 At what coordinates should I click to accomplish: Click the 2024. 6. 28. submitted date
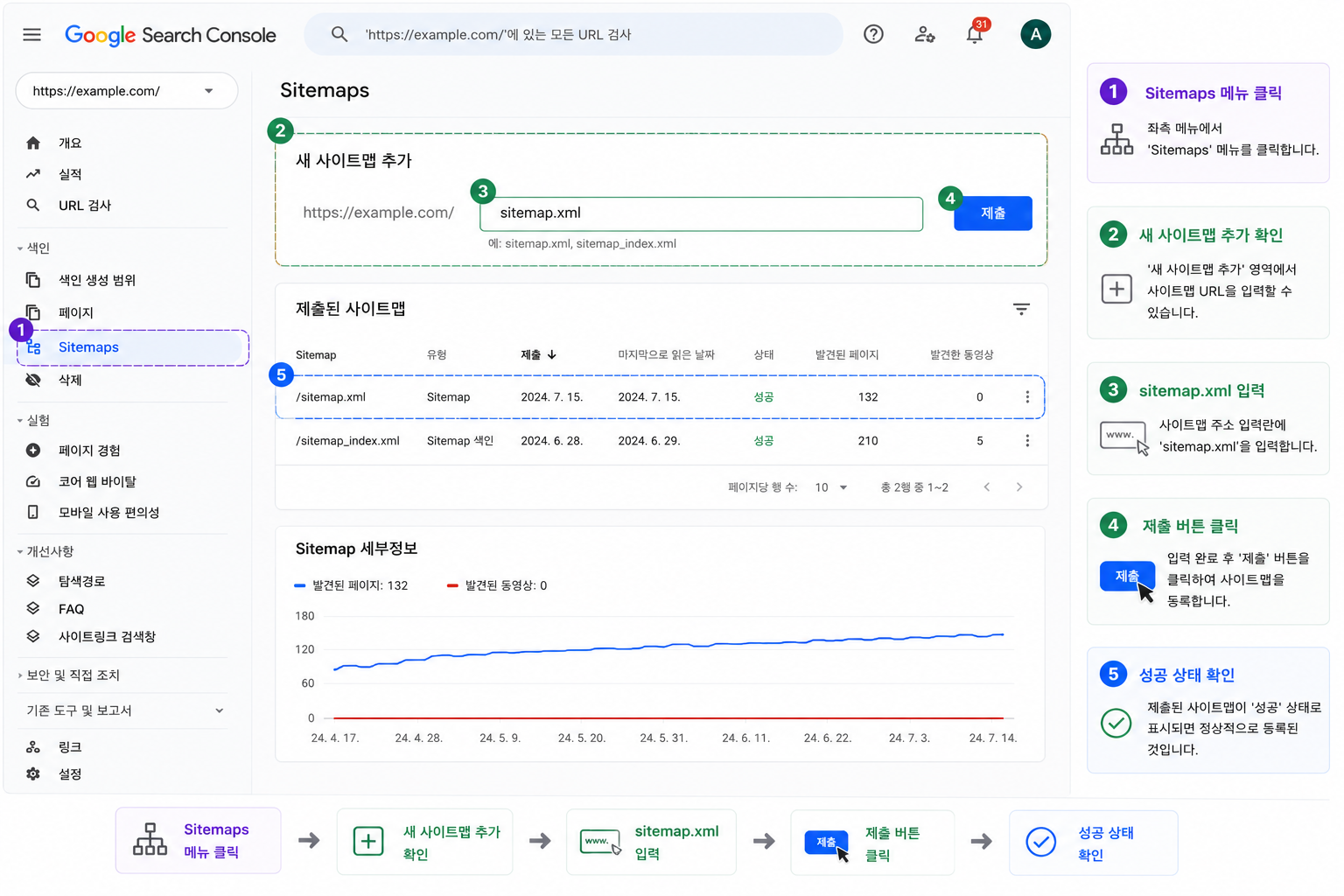click(552, 441)
